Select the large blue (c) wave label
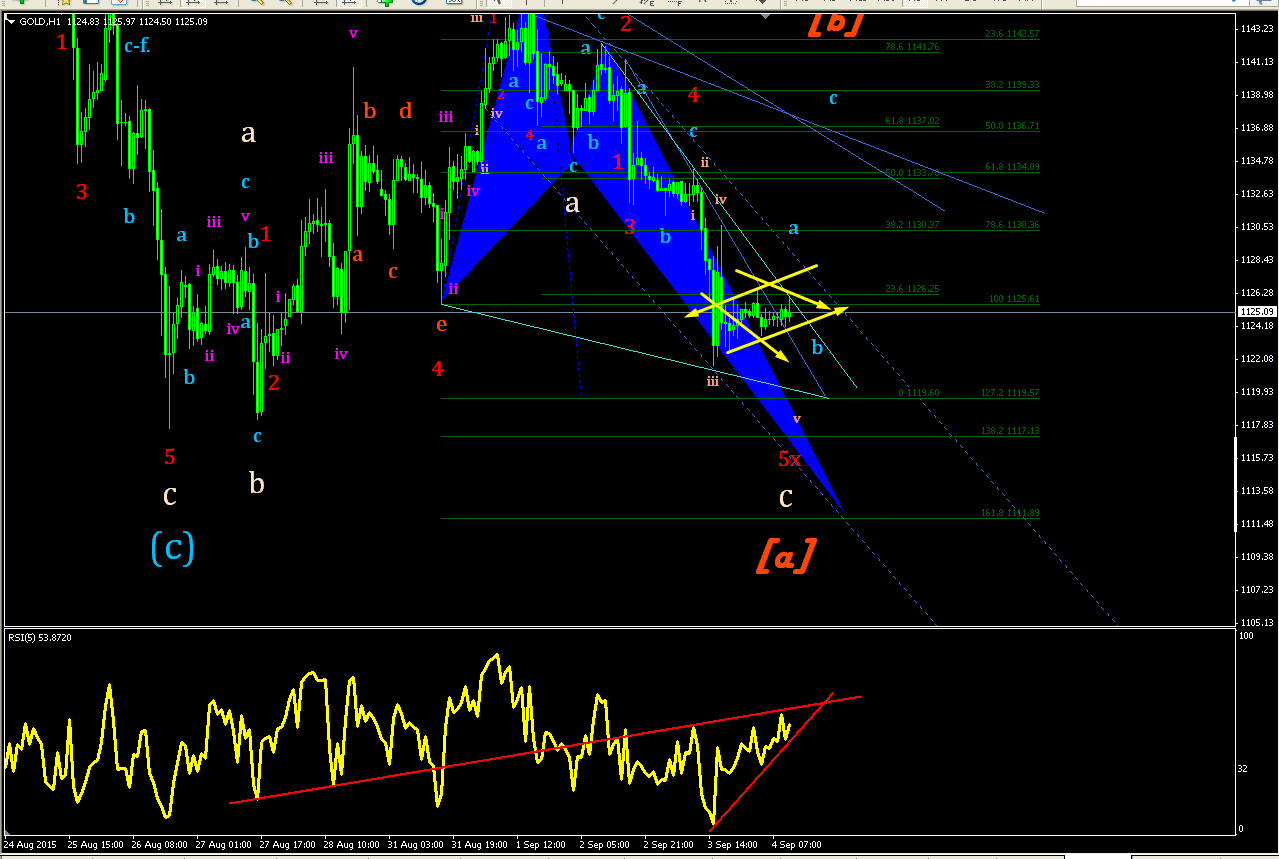The image size is (1279, 859). 172,547
